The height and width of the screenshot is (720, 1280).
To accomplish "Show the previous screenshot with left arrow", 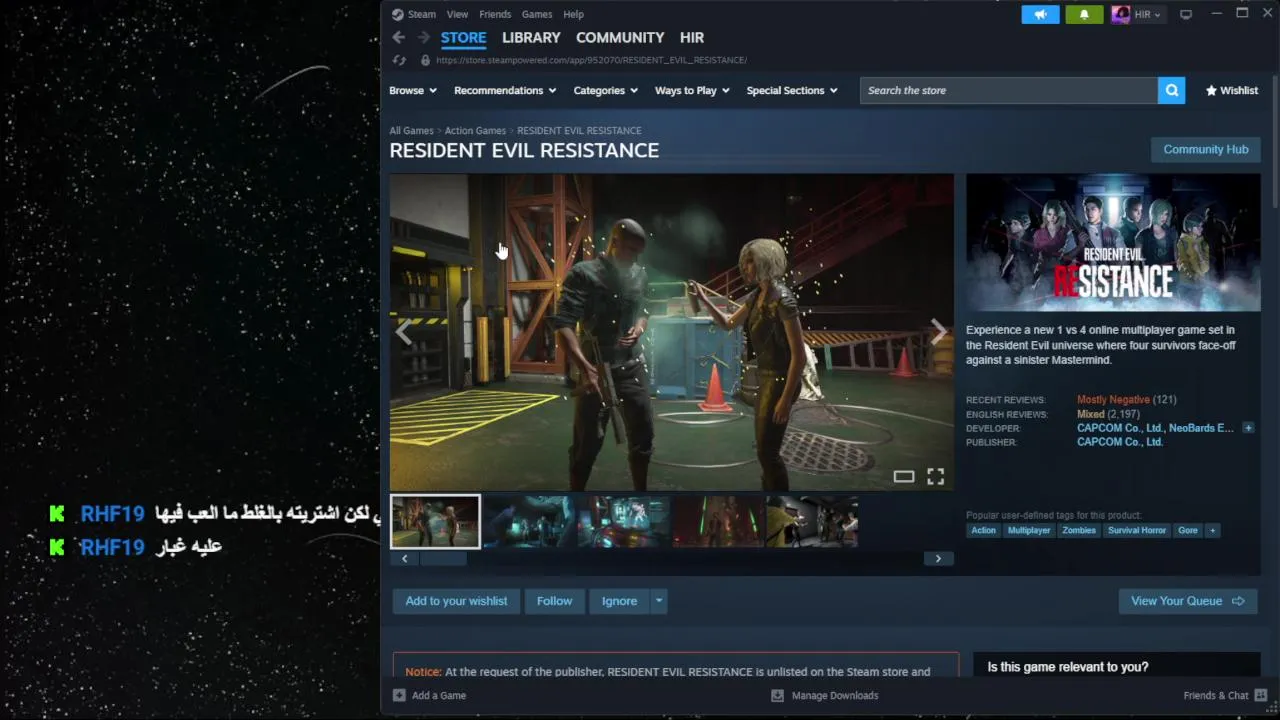I will coord(404,332).
